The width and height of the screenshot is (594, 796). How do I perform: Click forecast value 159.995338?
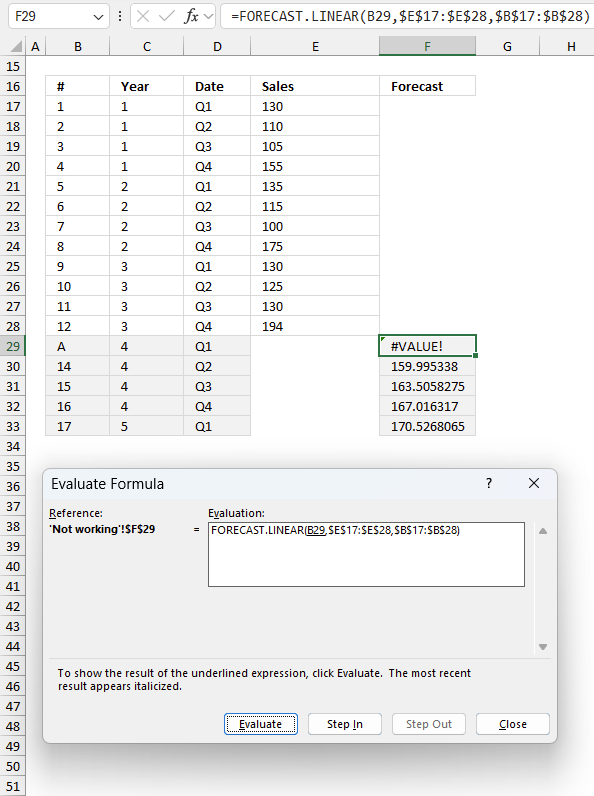coord(427,367)
